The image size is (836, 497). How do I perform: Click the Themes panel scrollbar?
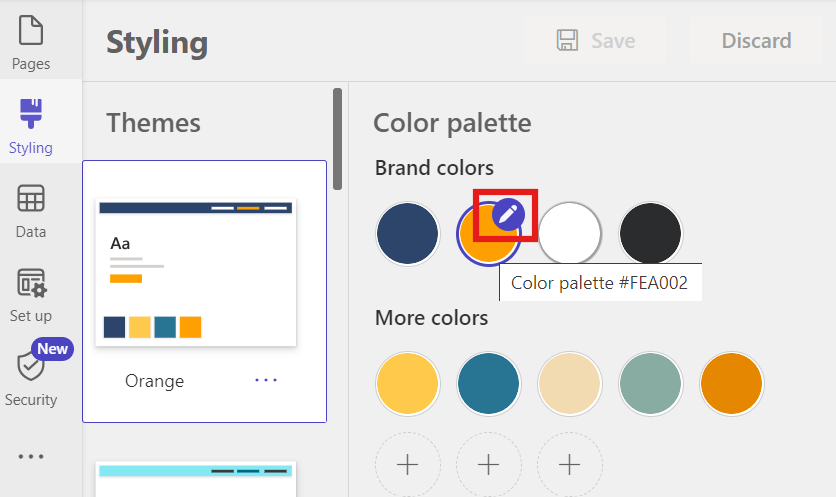tap(338, 138)
